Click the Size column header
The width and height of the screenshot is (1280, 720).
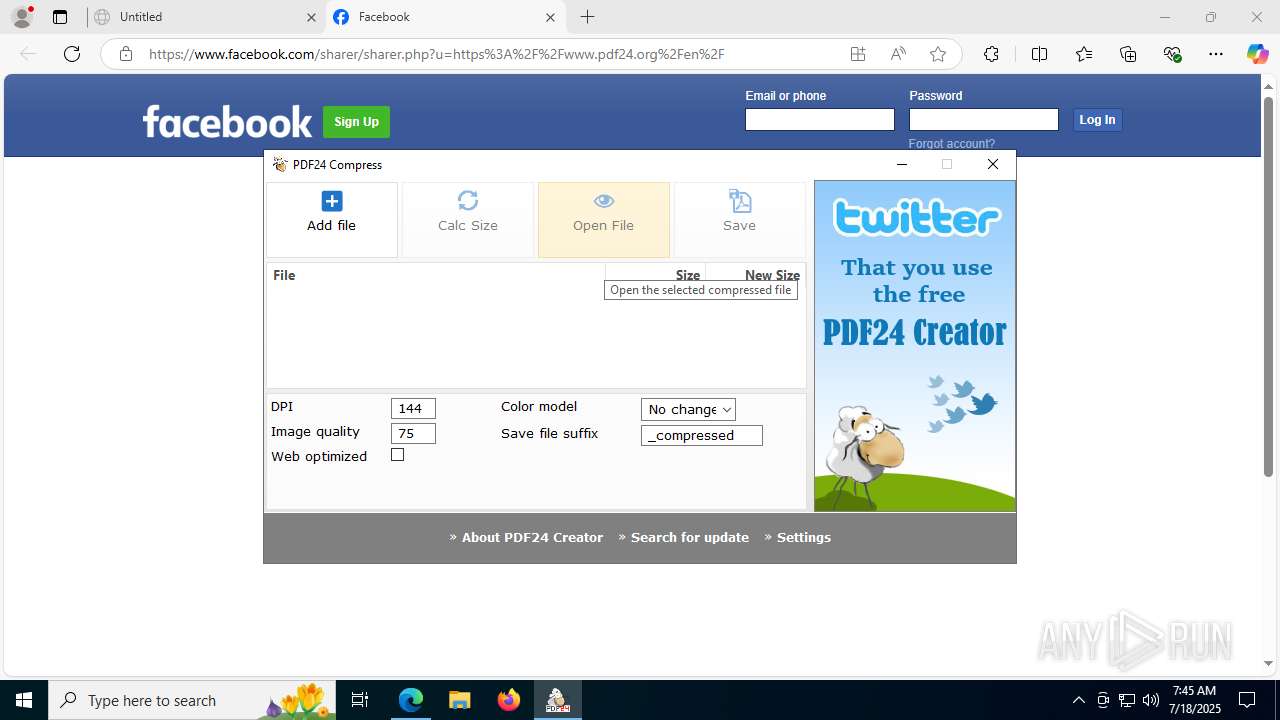tap(655, 275)
